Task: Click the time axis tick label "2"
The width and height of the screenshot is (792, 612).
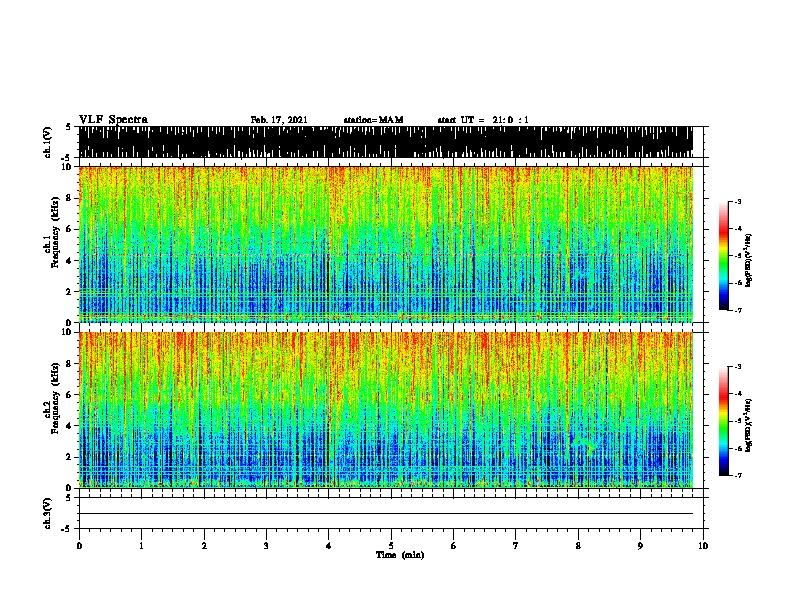Action: point(204,545)
